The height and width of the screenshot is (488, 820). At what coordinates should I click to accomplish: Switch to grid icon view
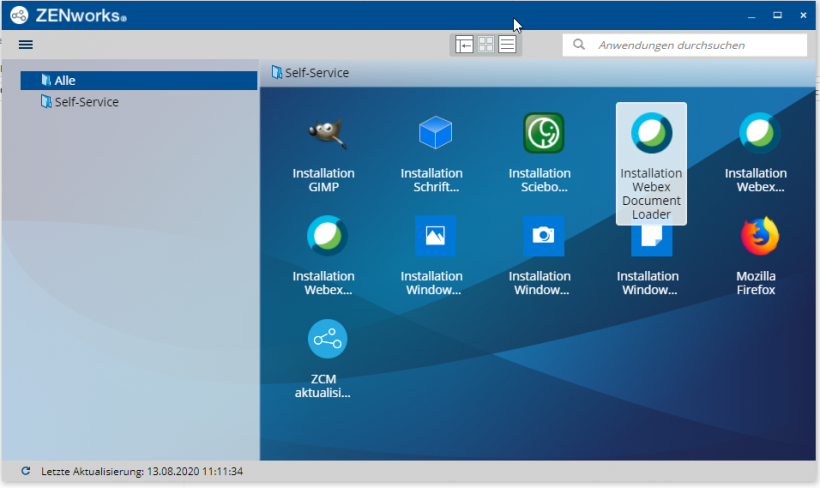pyautogui.click(x=486, y=44)
